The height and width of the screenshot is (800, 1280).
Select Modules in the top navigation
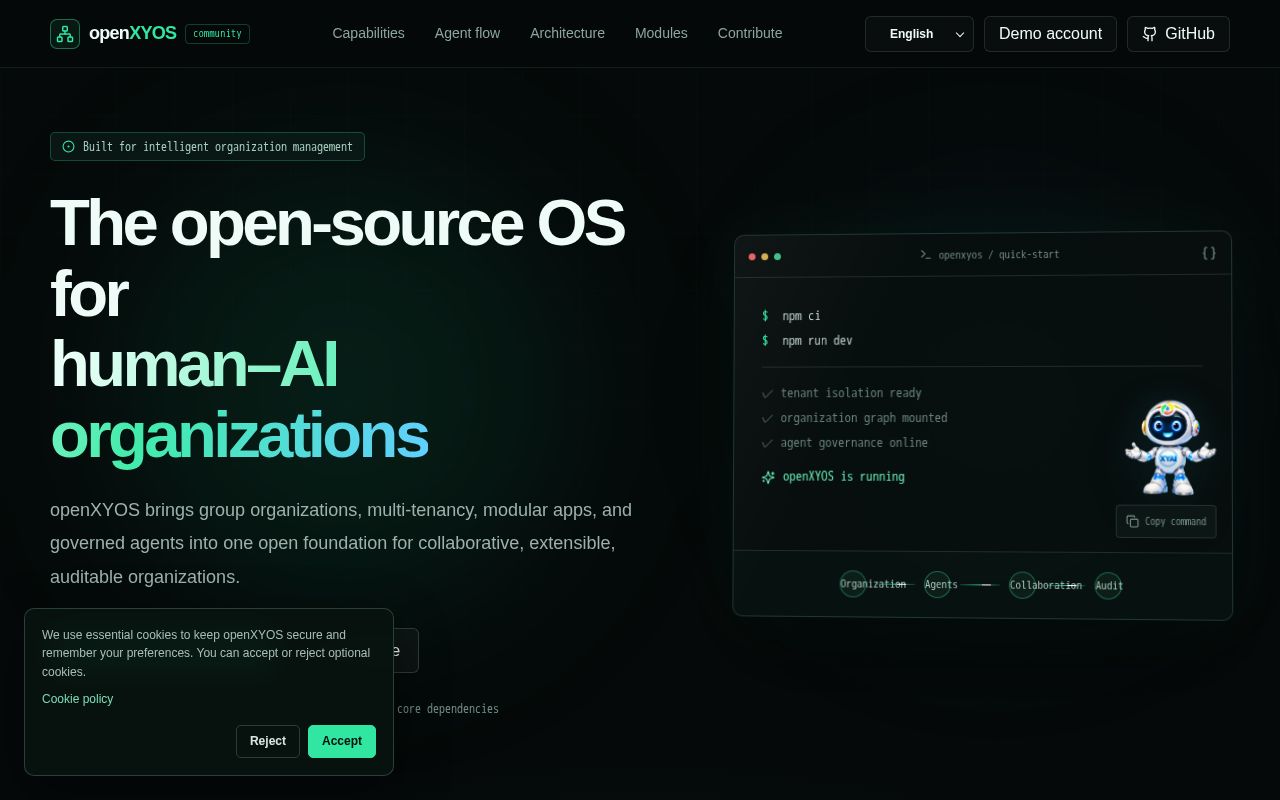[x=661, y=33]
